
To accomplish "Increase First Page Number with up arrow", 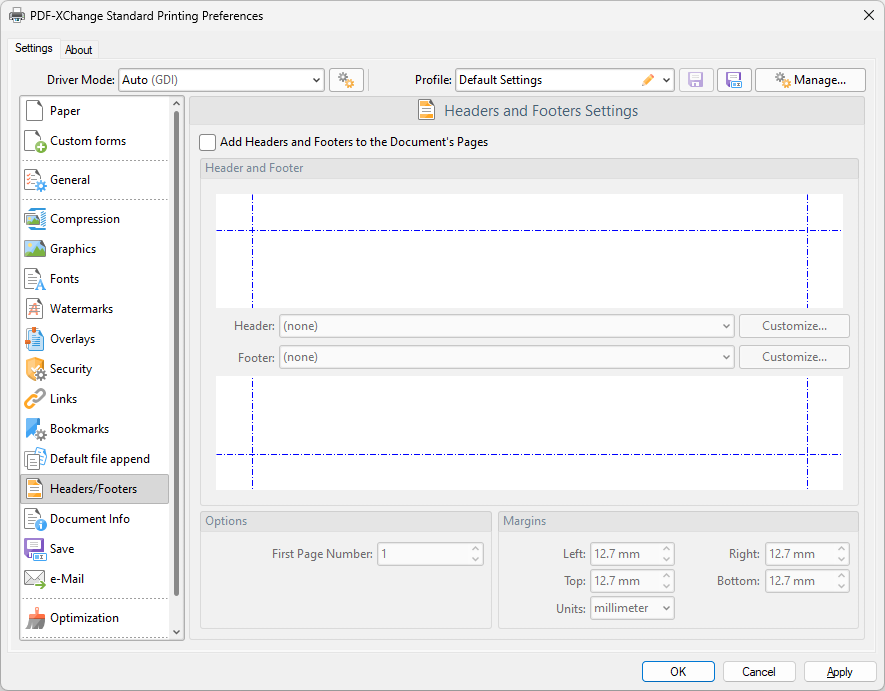I will tap(475, 549).
